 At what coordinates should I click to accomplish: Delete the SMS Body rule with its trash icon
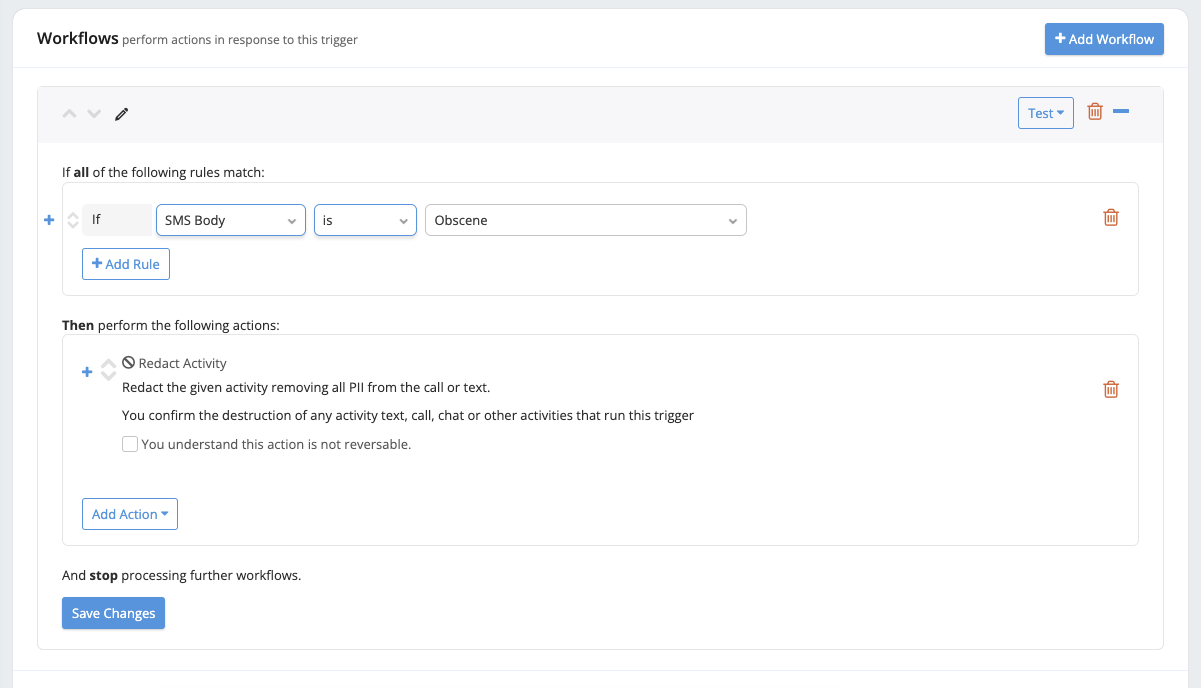[x=1111, y=217]
